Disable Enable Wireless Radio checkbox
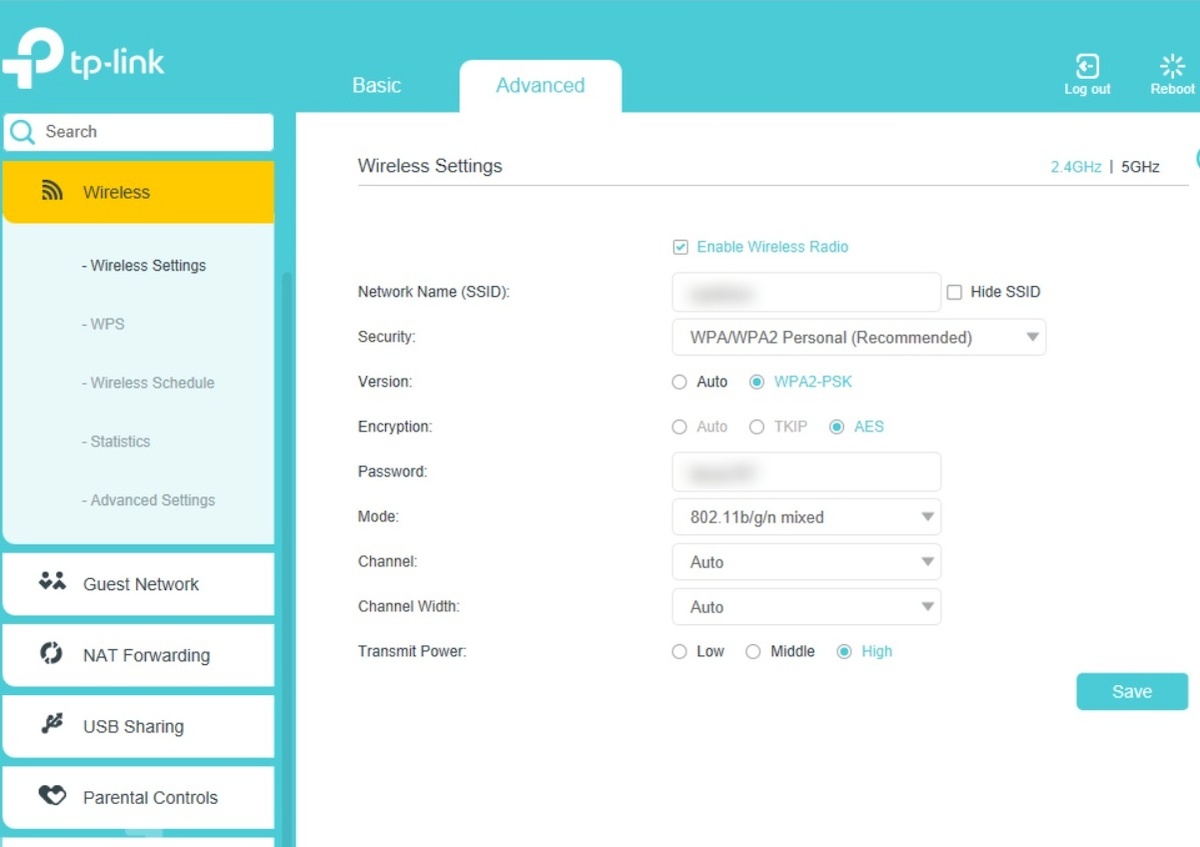 tap(680, 247)
